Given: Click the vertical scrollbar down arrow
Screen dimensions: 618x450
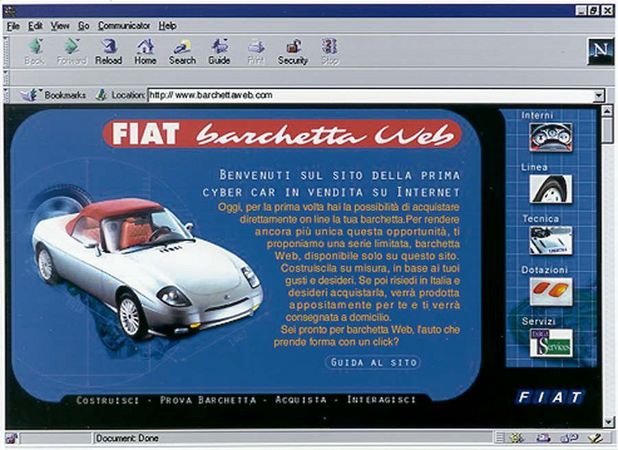Looking at the screenshot, I should [607, 421].
